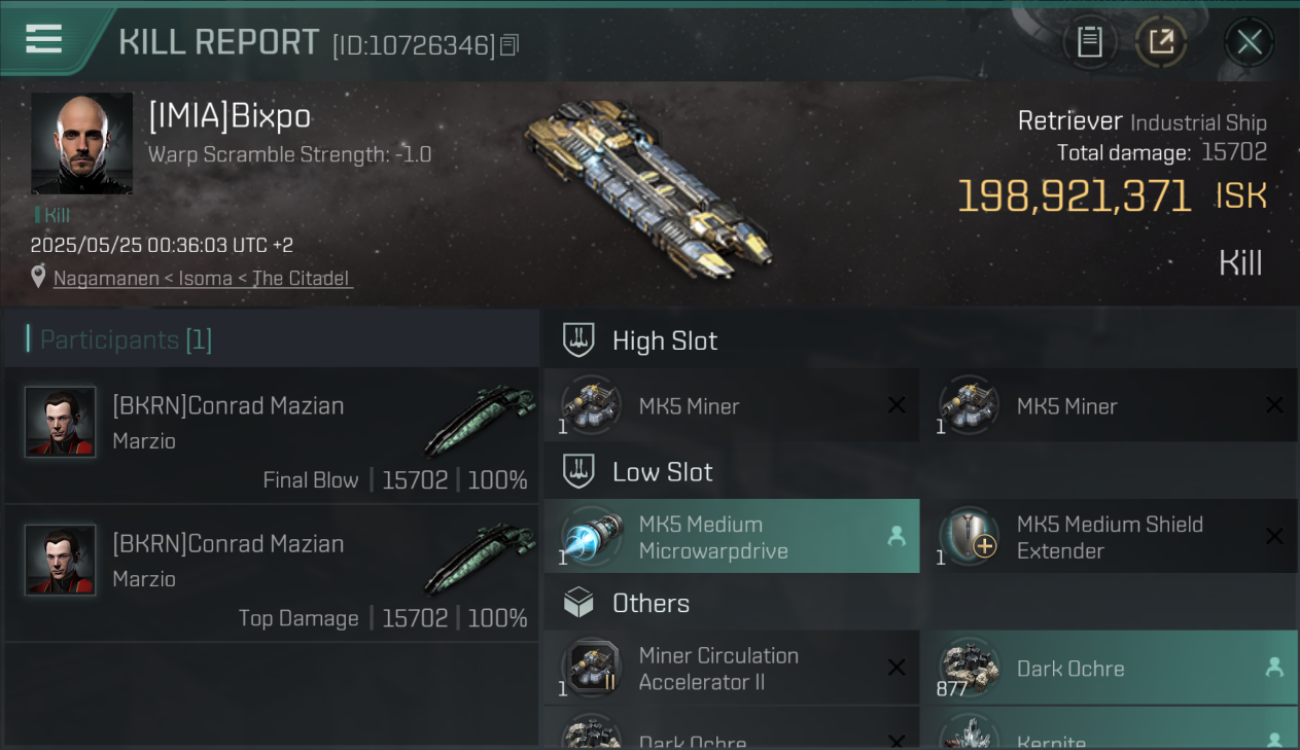Open Conrad Mazian's Top Damage entry
The height and width of the screenshot is (750, 1300).
(x=271, y=573)
